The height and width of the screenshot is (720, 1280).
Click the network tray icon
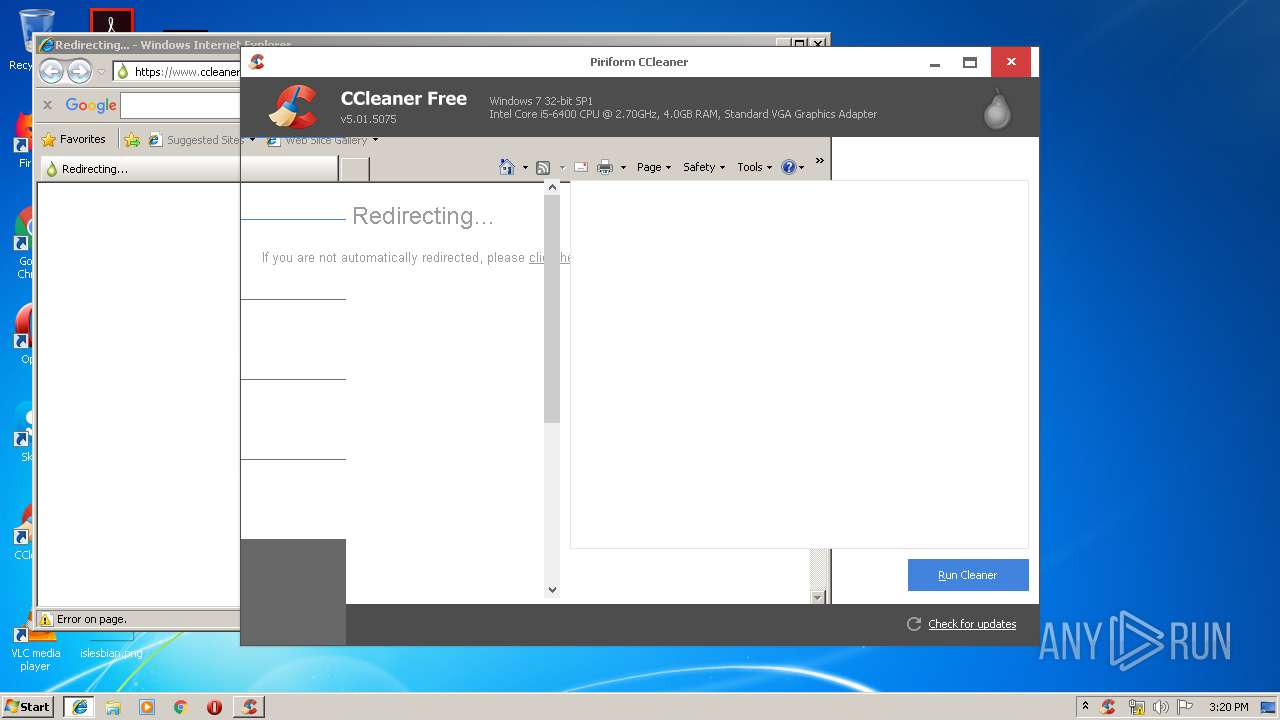point(1136,707)
